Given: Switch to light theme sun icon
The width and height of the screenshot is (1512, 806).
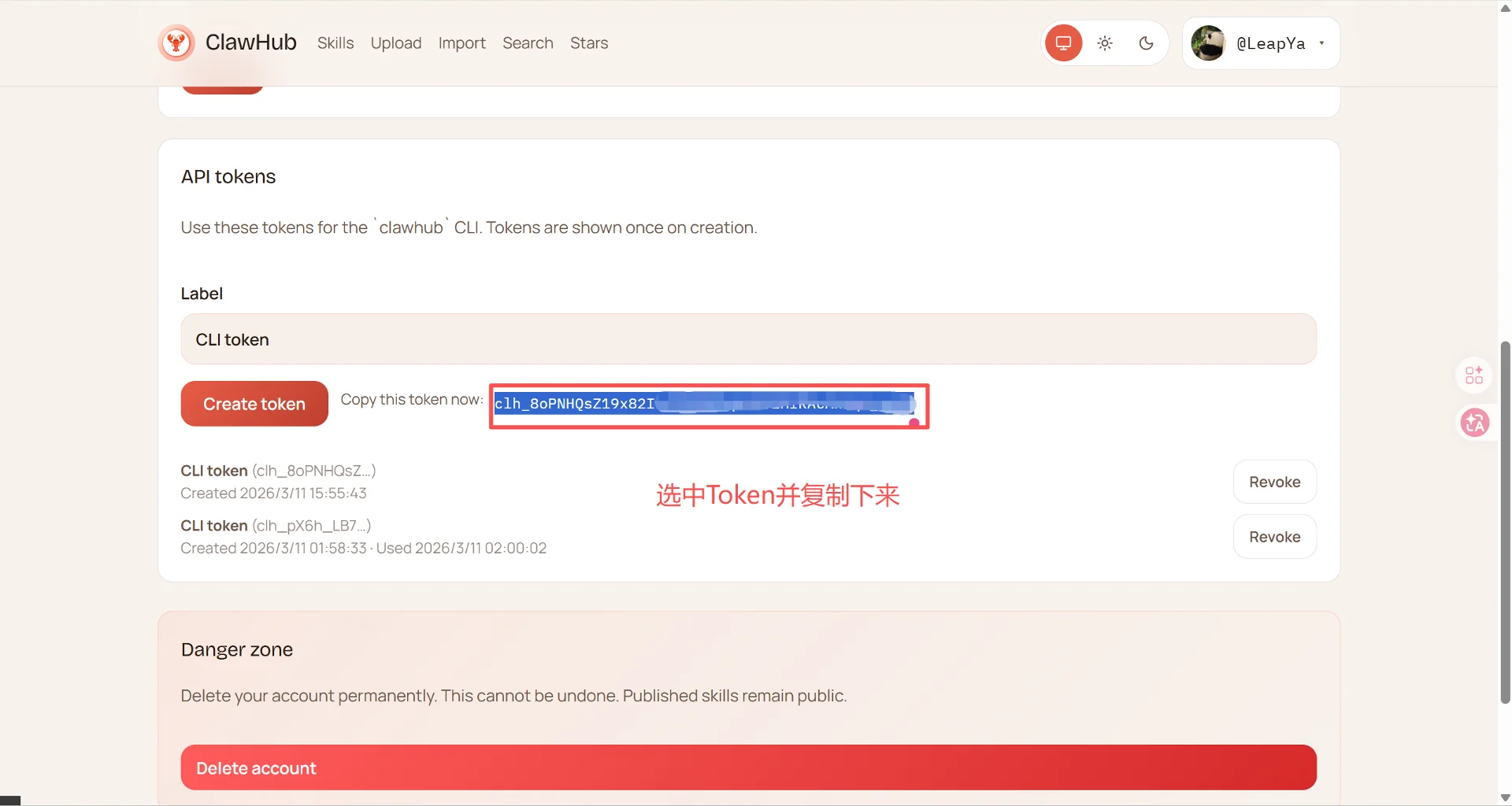Looking at the screenshot, I should pos(1105,43).
